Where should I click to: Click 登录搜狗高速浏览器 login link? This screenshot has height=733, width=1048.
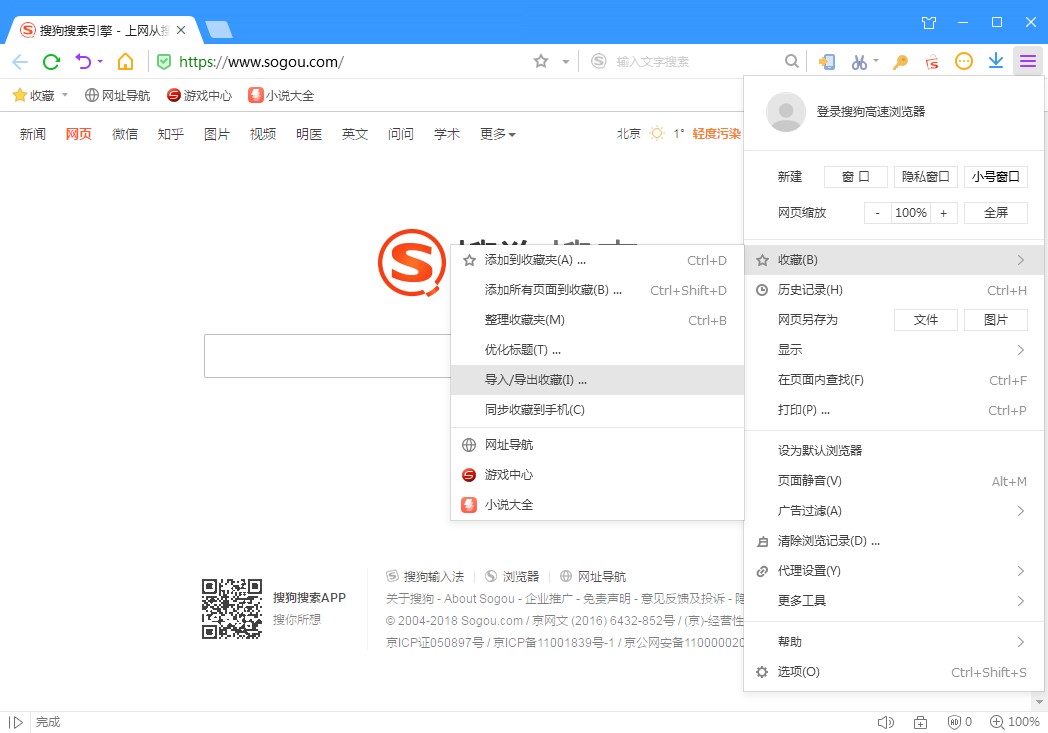(871, 112)
